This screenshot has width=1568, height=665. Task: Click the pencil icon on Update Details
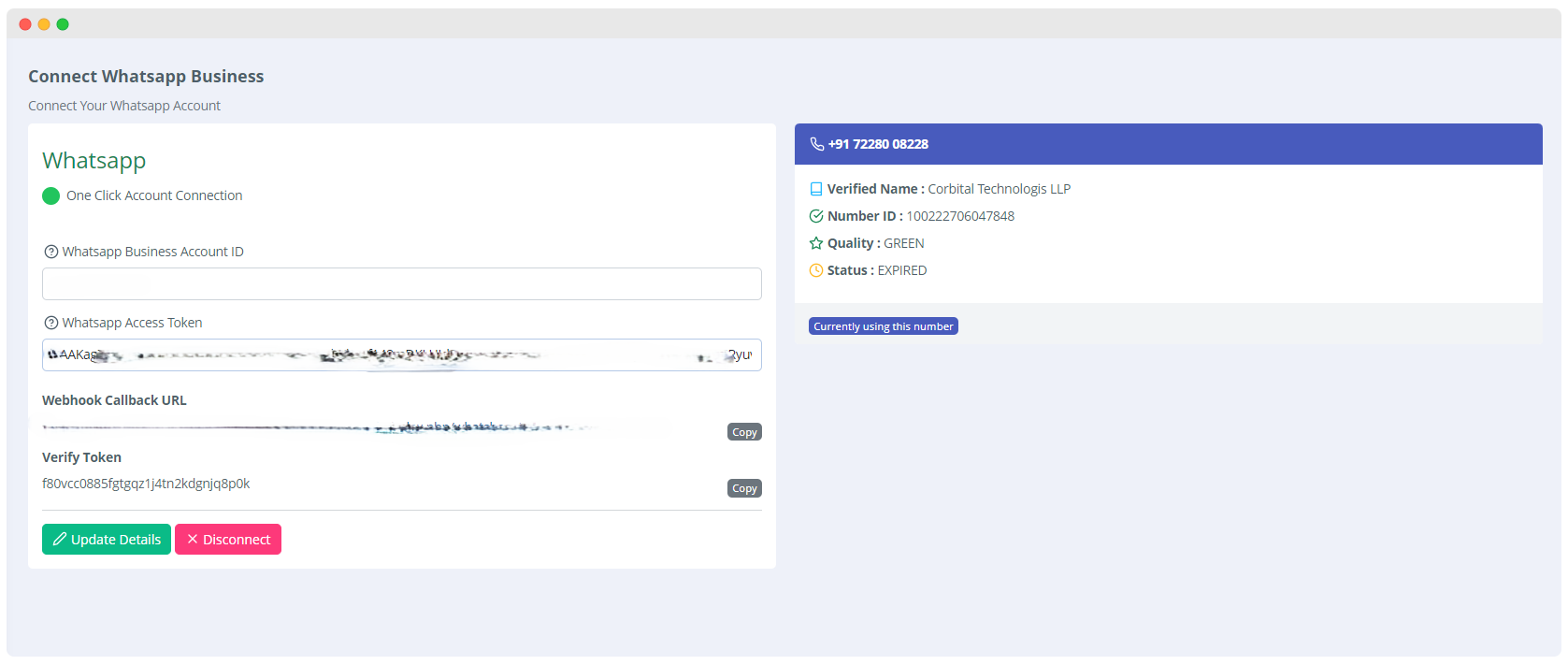point(60,539)
